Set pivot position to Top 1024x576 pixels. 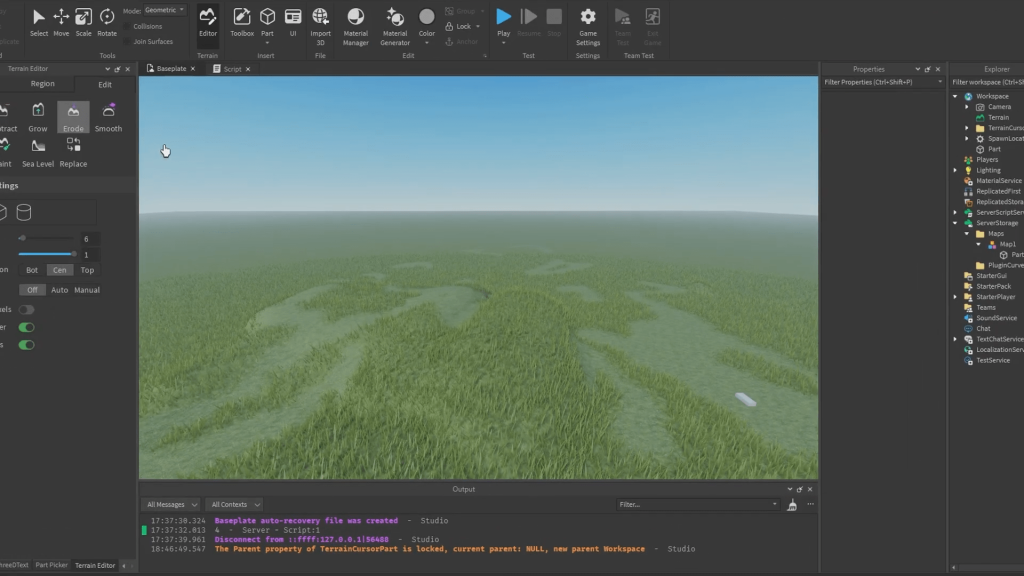(x=87, y=270)
